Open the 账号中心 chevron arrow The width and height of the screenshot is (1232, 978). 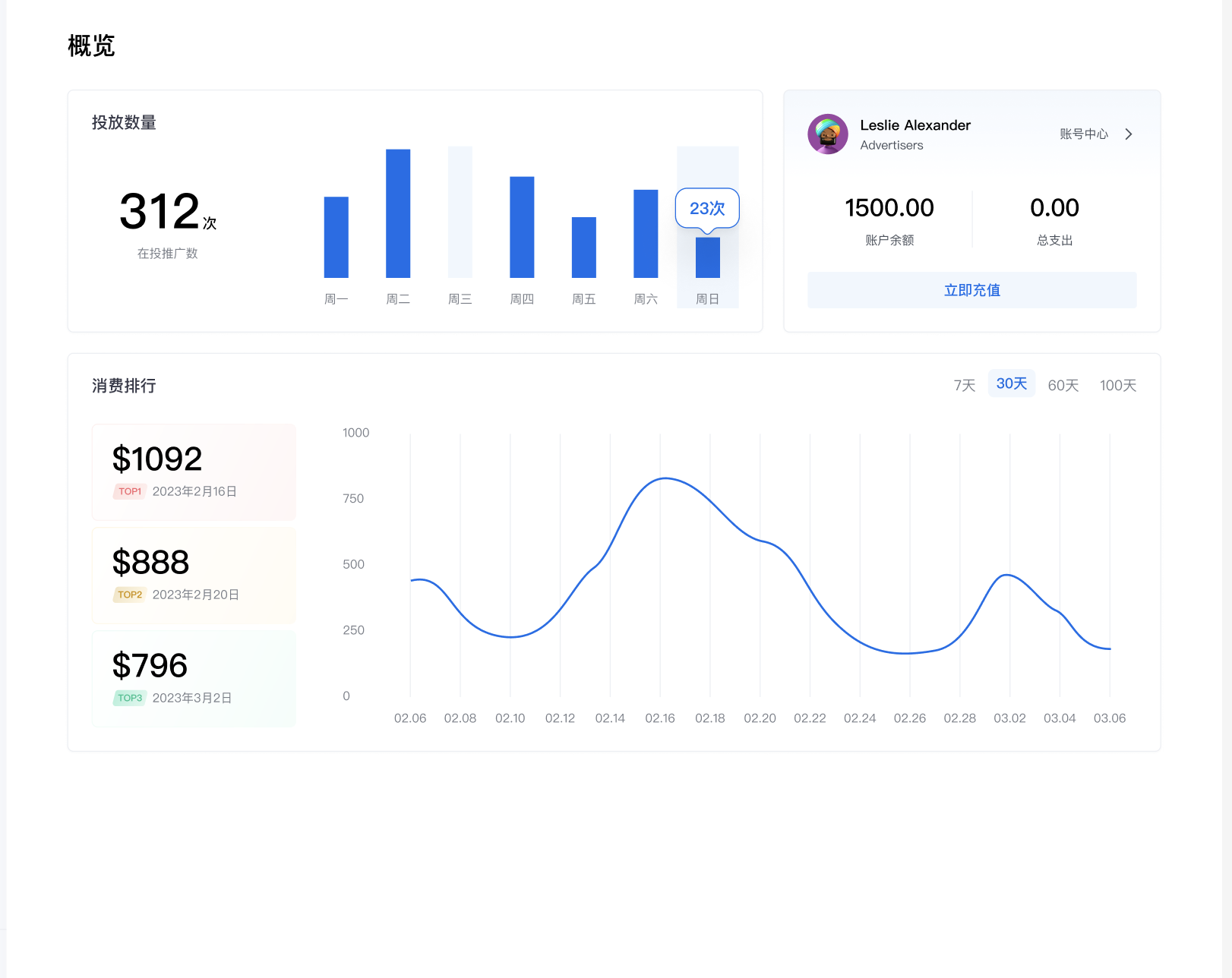point(1129,134)
